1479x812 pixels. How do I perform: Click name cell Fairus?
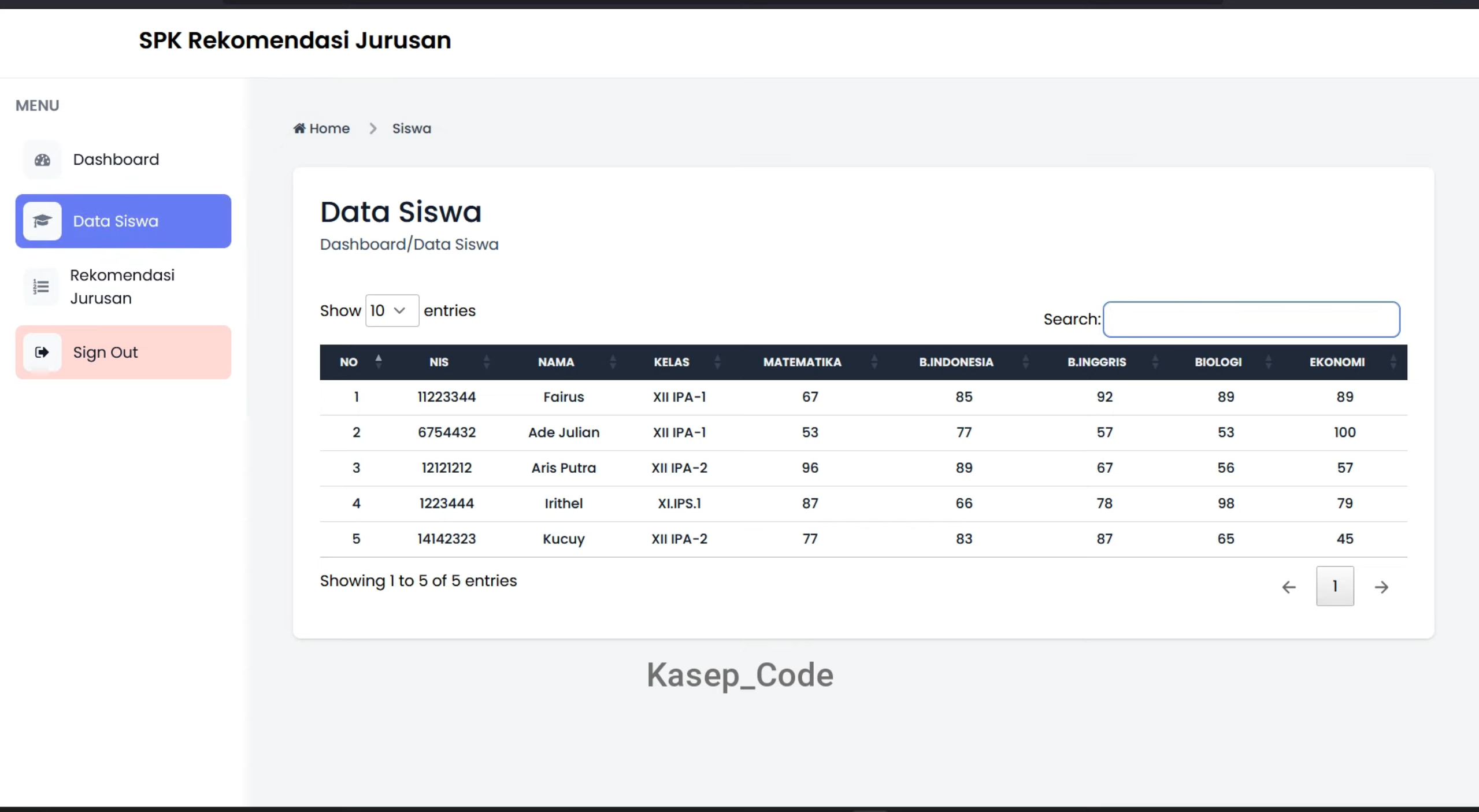pos(564,397)
